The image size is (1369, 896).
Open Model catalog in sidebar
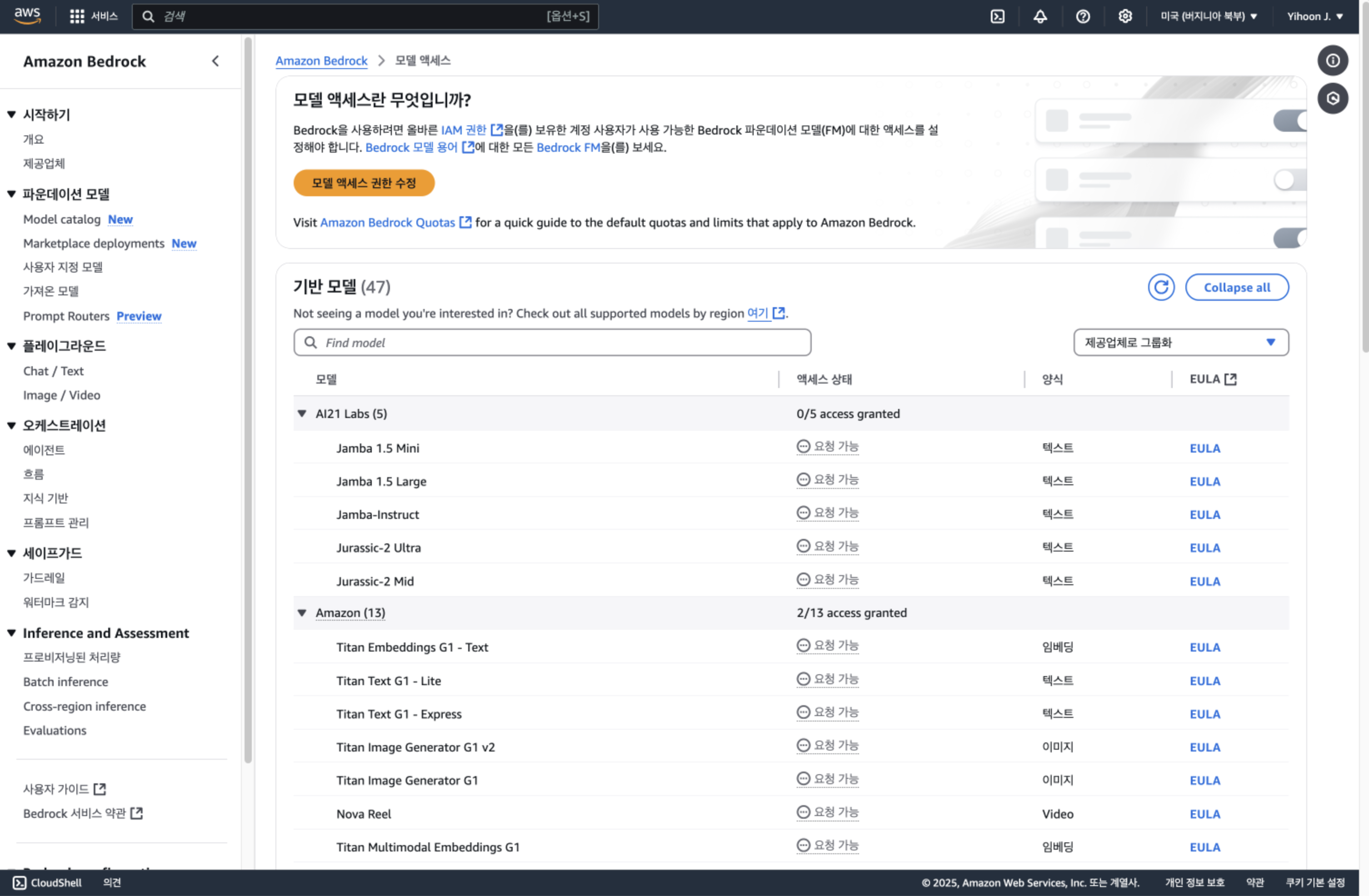(61, 219)
